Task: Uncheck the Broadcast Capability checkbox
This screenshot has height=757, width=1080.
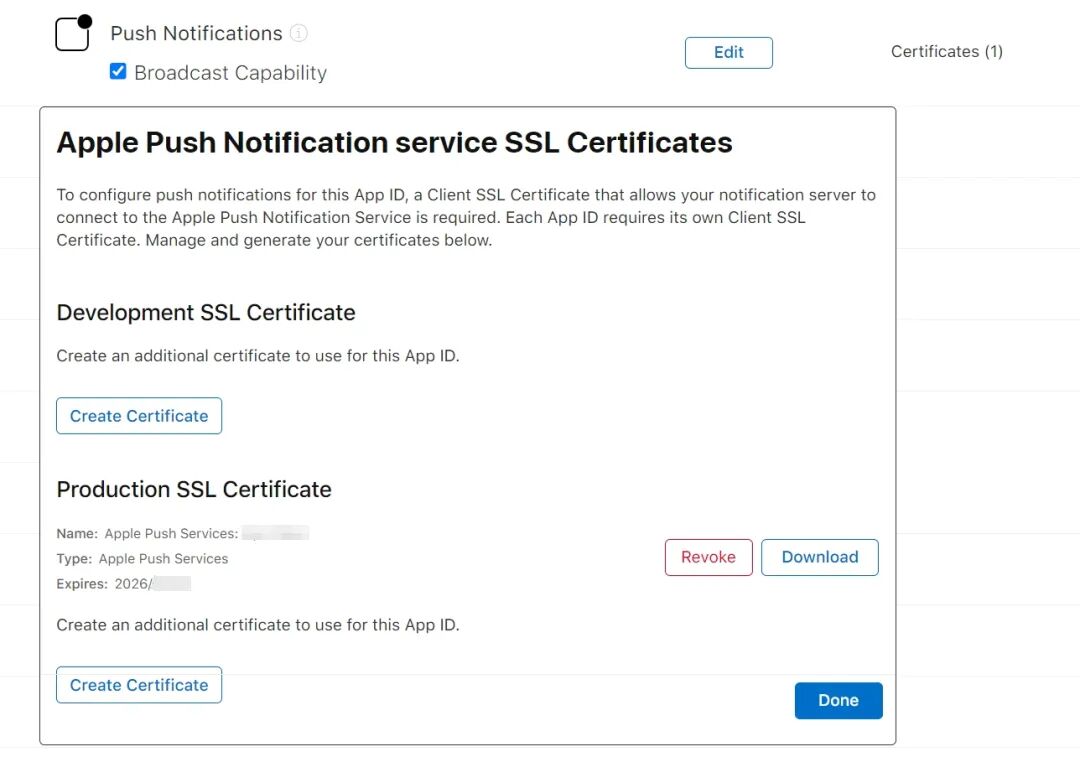Action: (x=118, y=71)
